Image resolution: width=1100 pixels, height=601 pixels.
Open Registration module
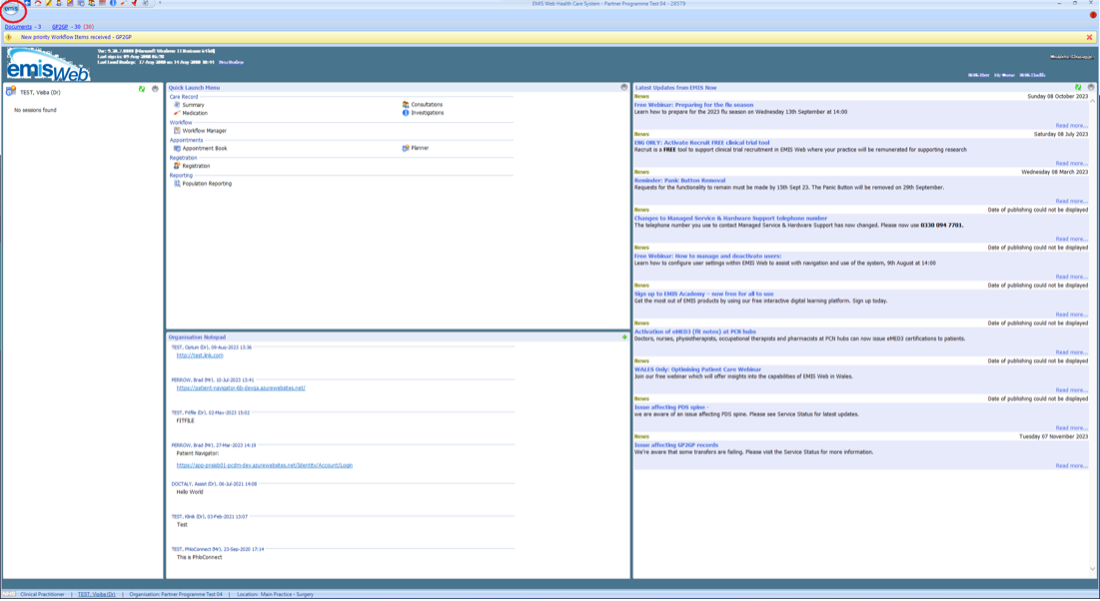point(196,166)
